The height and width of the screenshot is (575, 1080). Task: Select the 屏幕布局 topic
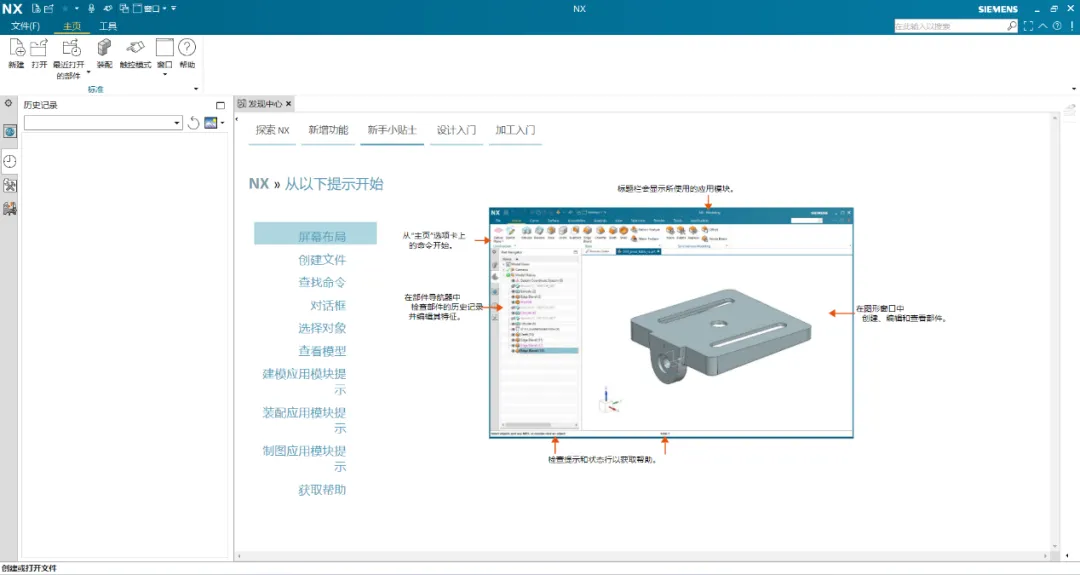[315, 233]
